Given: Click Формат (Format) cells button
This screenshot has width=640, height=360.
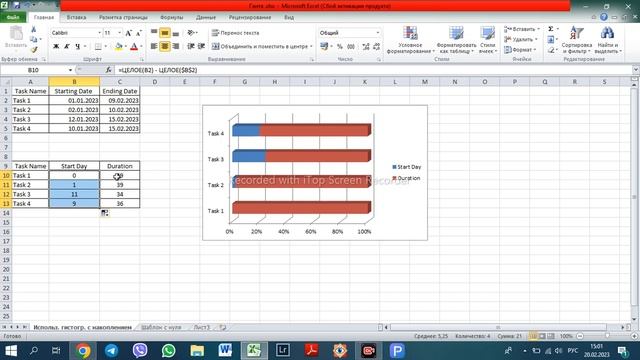Looking at the screenshot, I should 519,50.
